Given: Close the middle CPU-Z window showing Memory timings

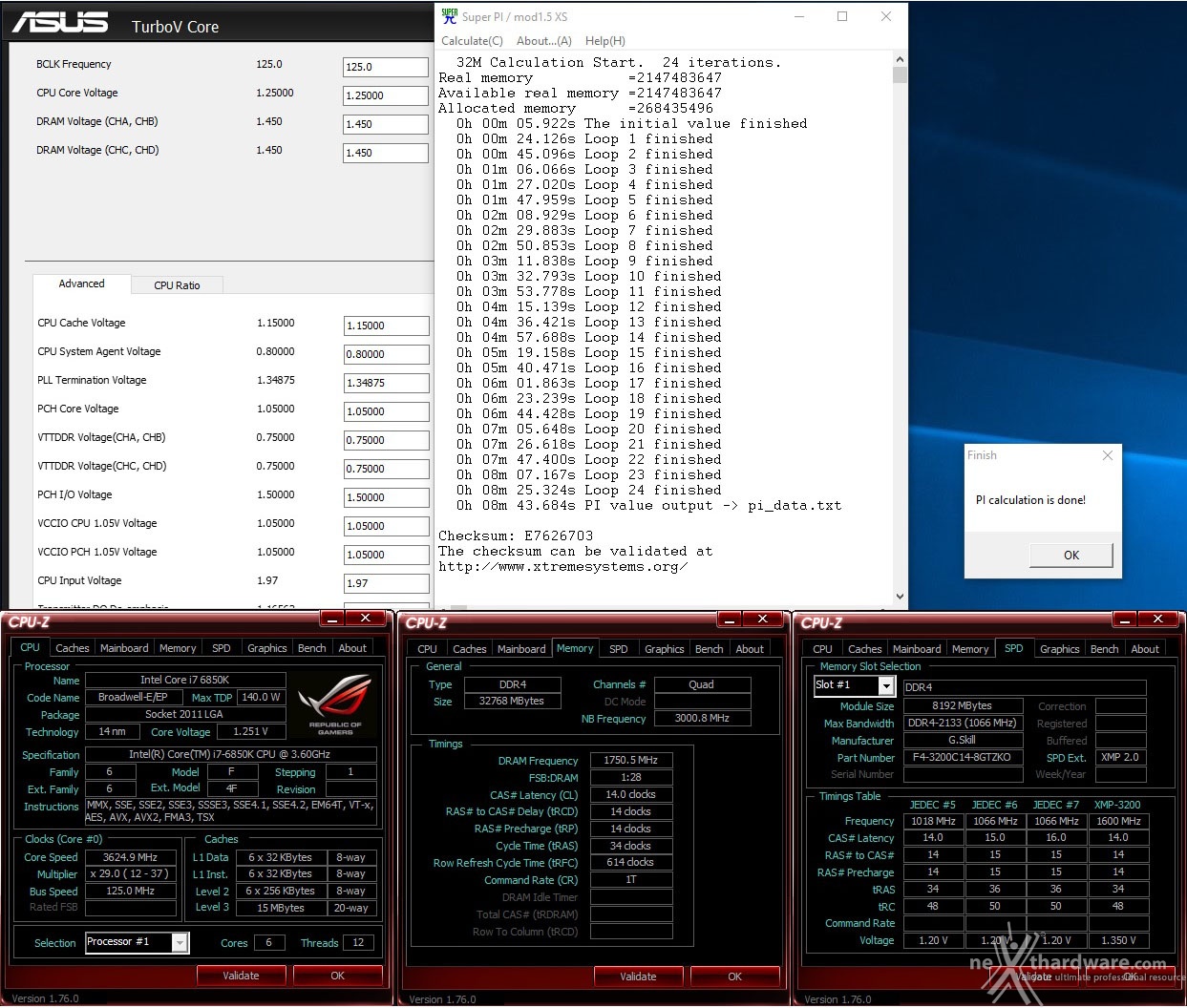Looking at the screenshot, I should click(763, 619).
